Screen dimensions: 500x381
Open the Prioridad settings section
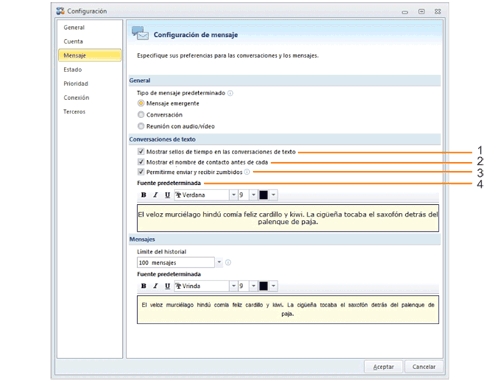pyautogui.click(x=76, y=84)
